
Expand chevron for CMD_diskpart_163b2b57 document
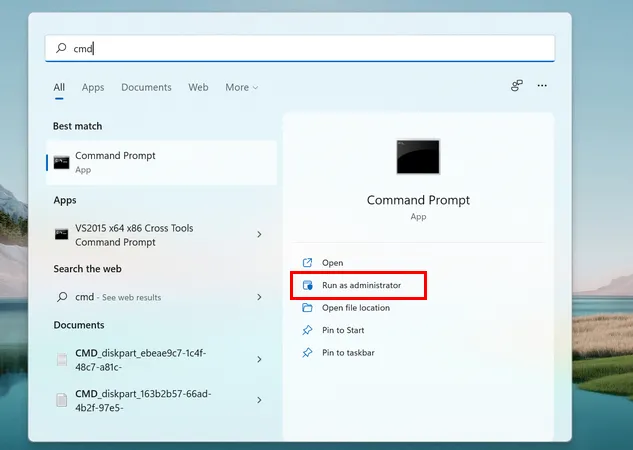tap(259, 400)
